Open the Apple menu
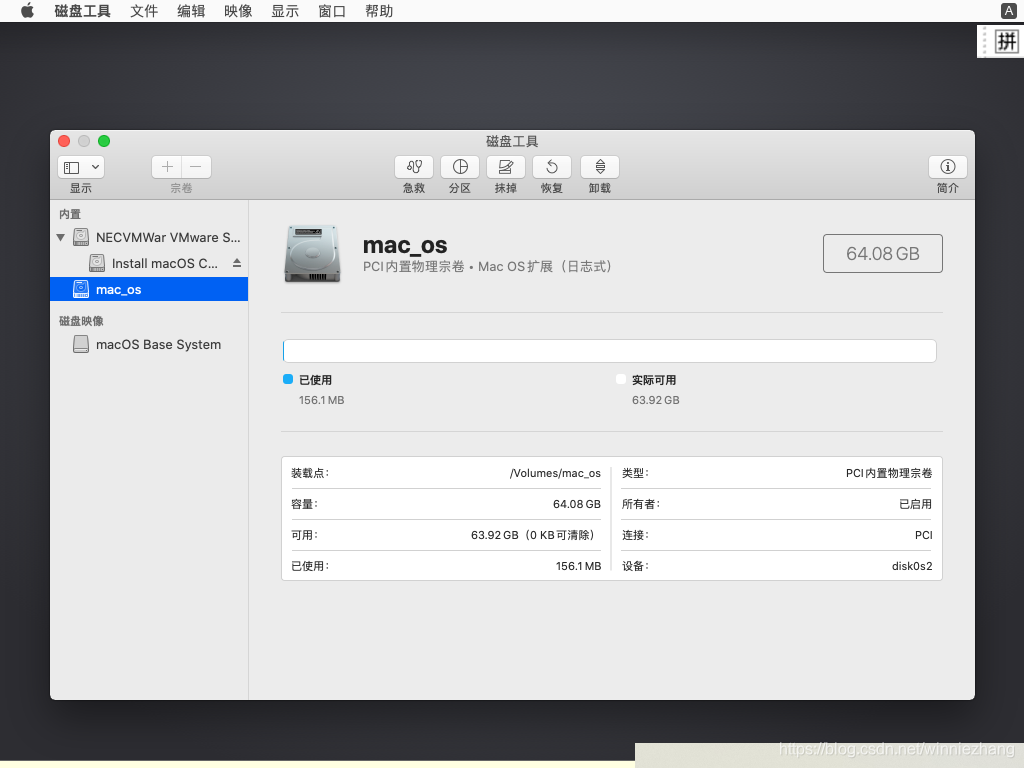 (x=27, y=11)
